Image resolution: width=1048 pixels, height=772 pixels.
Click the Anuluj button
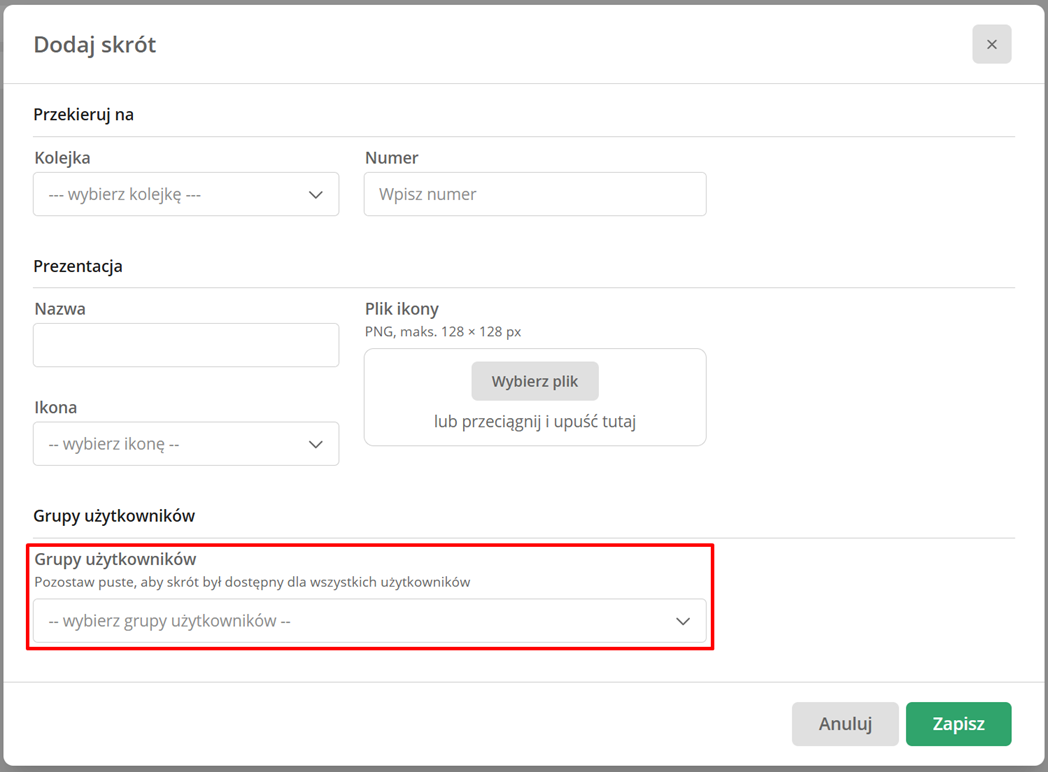(845, 724)
